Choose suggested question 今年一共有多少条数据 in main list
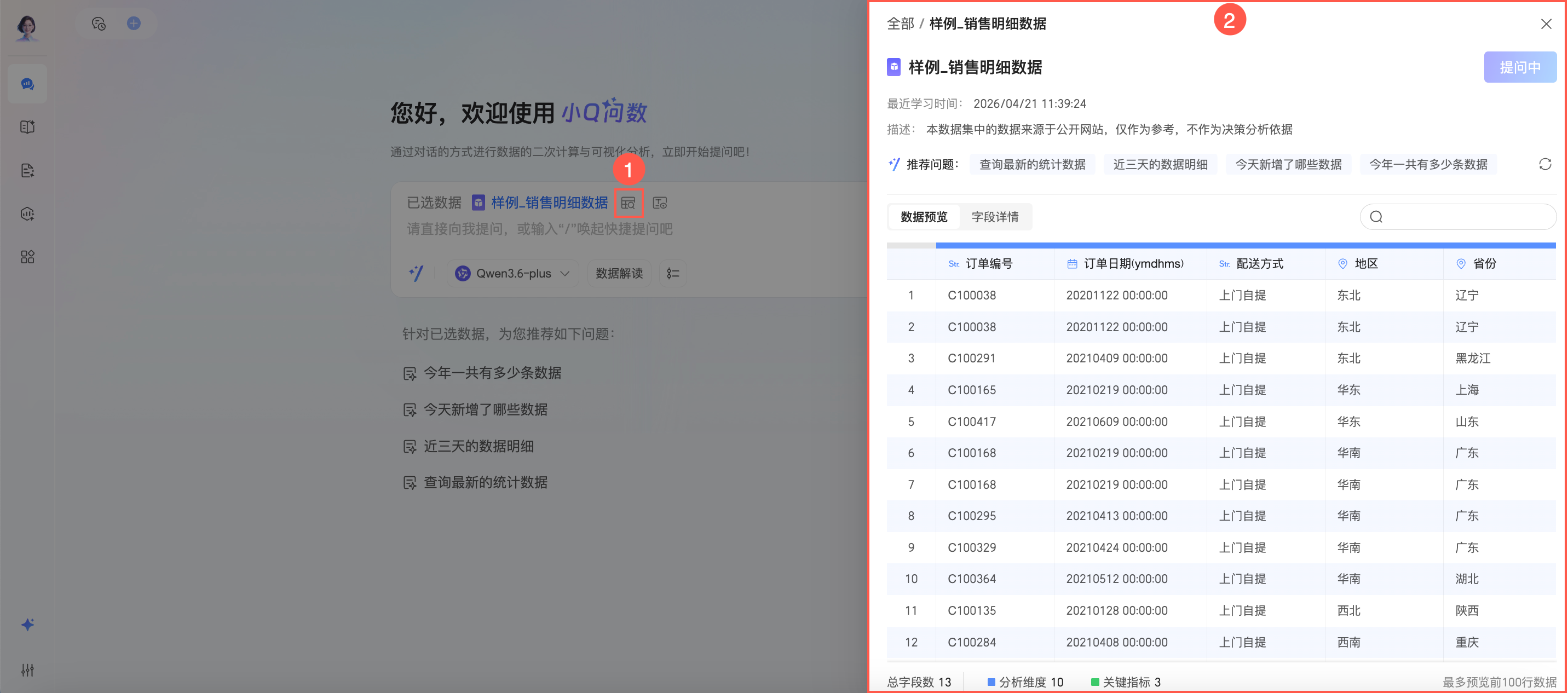1568x693 pixels. 492,372
